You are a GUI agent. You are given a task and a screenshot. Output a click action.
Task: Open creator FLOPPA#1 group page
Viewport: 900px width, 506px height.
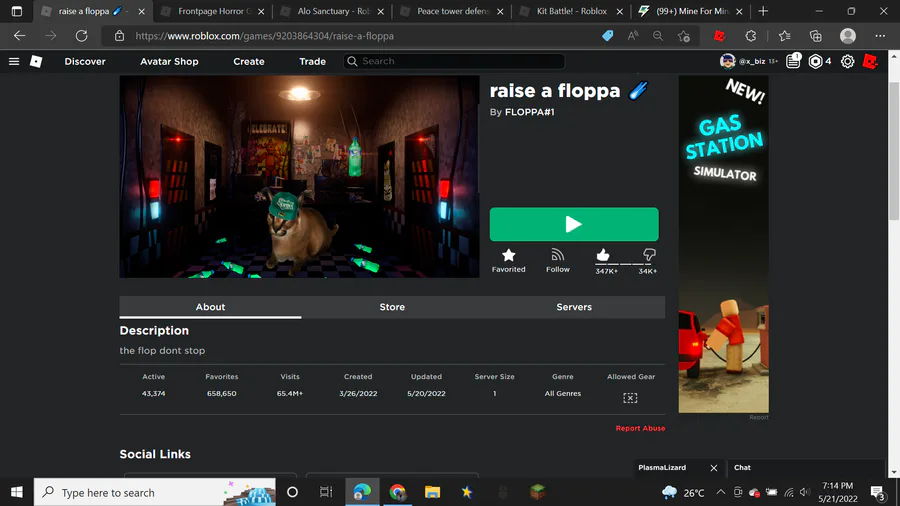(529, 112)
